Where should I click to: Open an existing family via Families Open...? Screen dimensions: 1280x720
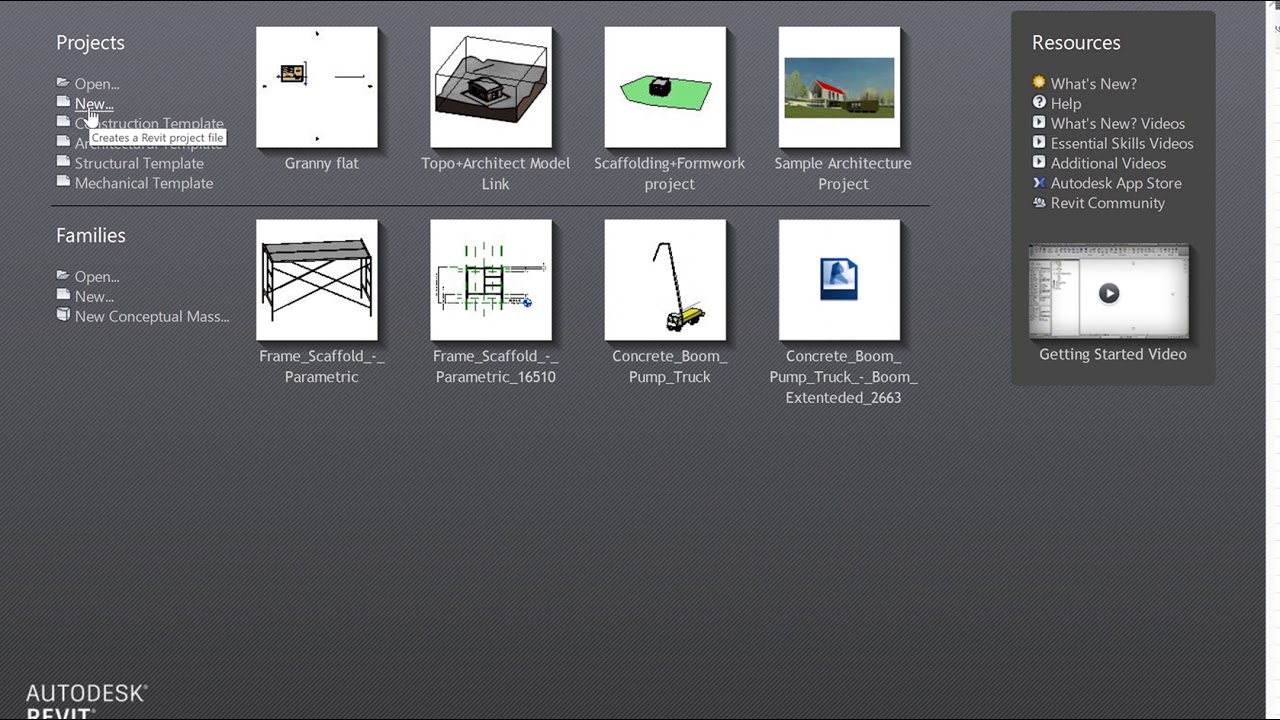[97, 277]
